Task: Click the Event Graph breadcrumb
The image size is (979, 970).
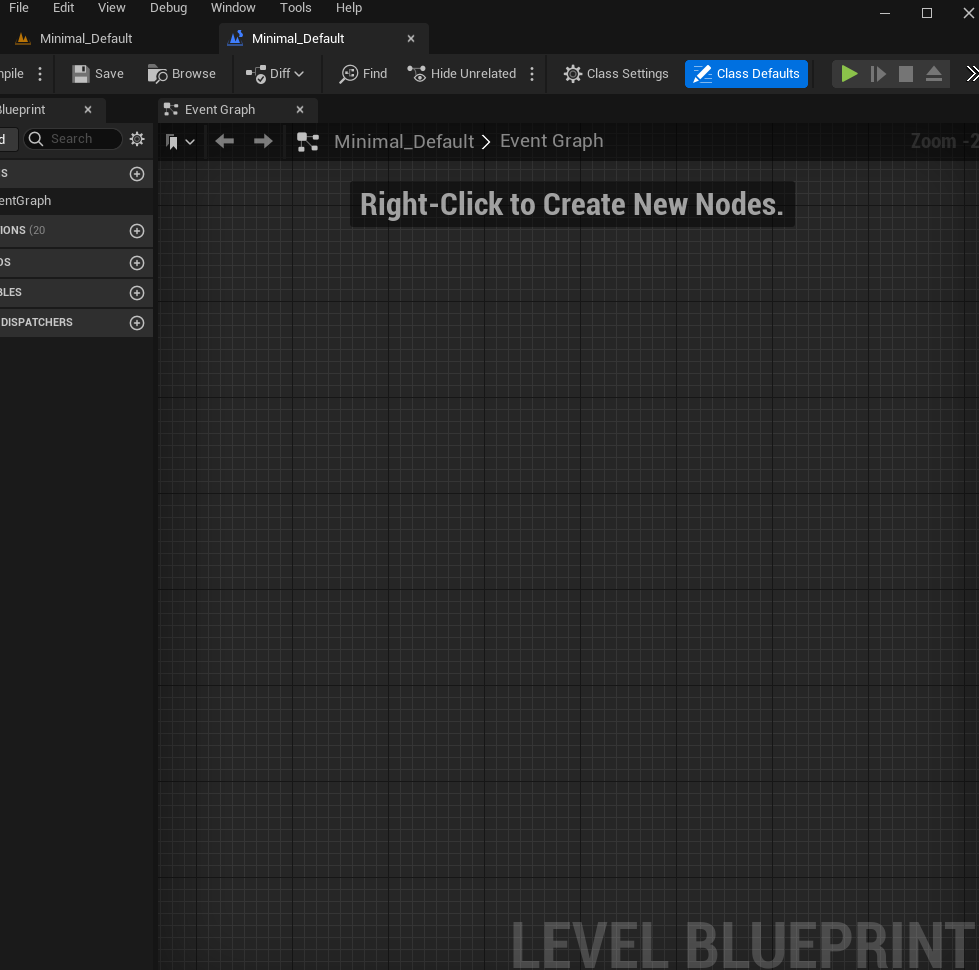Action: coord(551,142)
